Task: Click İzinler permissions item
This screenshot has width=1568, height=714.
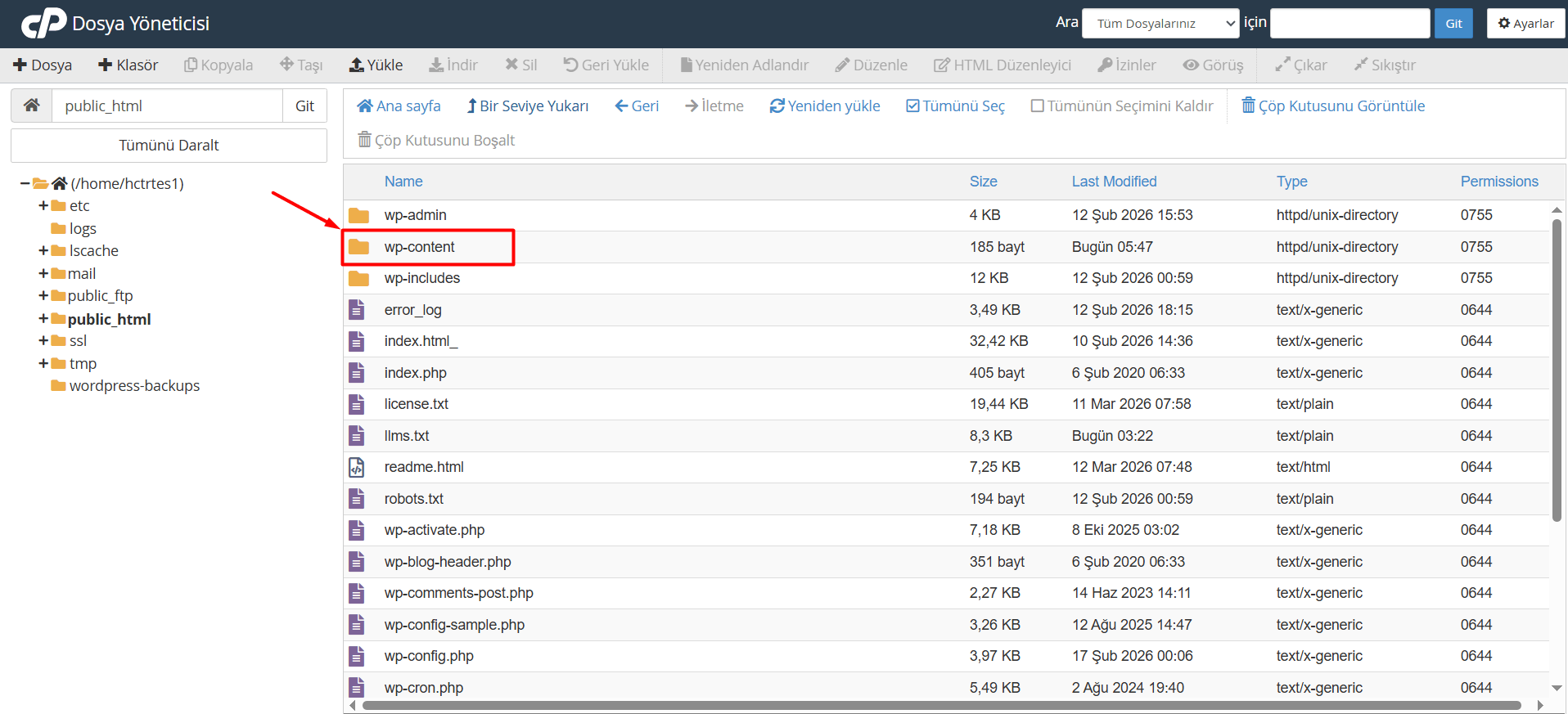Action: [x=1127, y=65]
